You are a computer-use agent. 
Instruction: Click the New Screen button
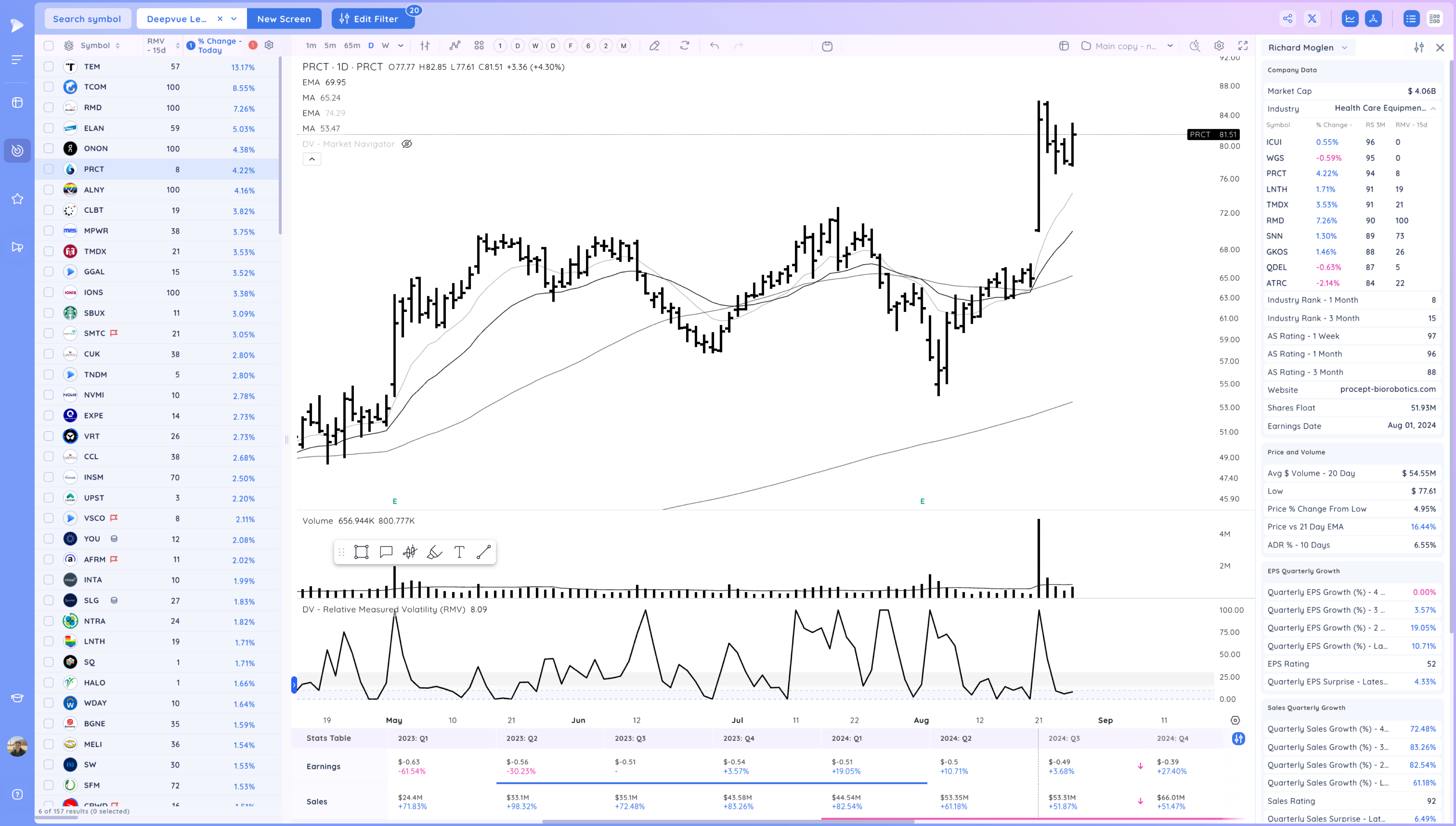pyautogui.click(x=284, y=19)
